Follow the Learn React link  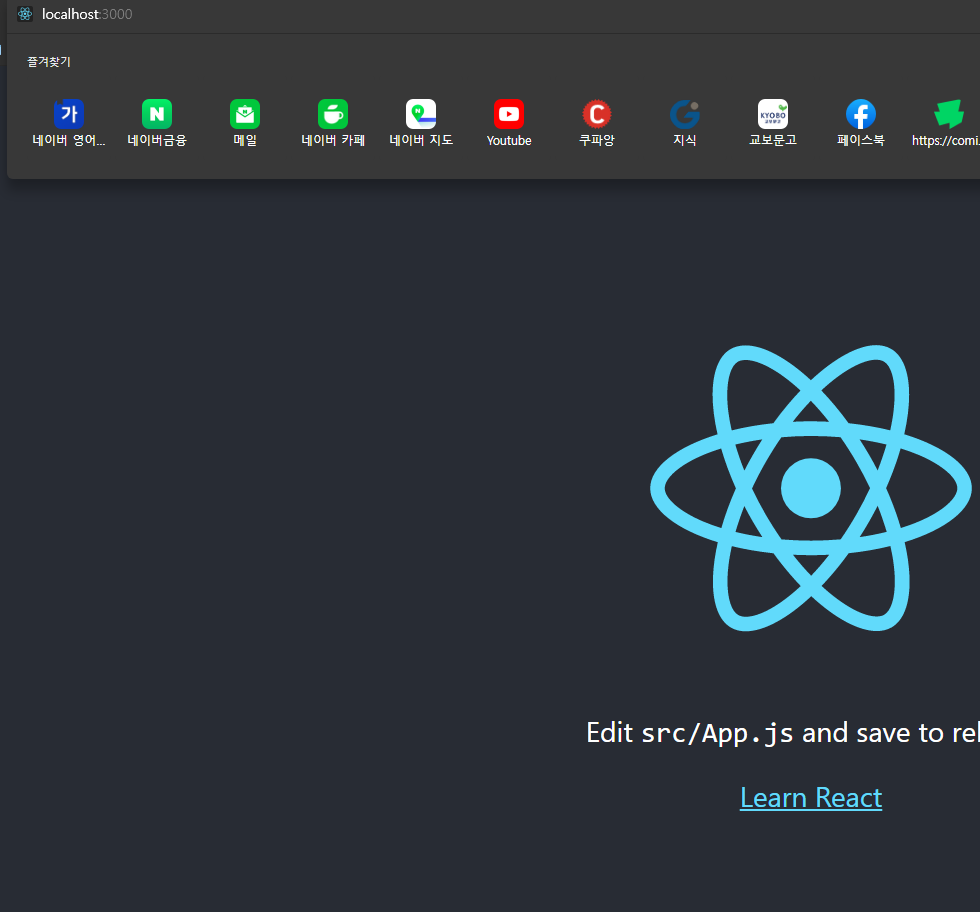tap(811, 798)
